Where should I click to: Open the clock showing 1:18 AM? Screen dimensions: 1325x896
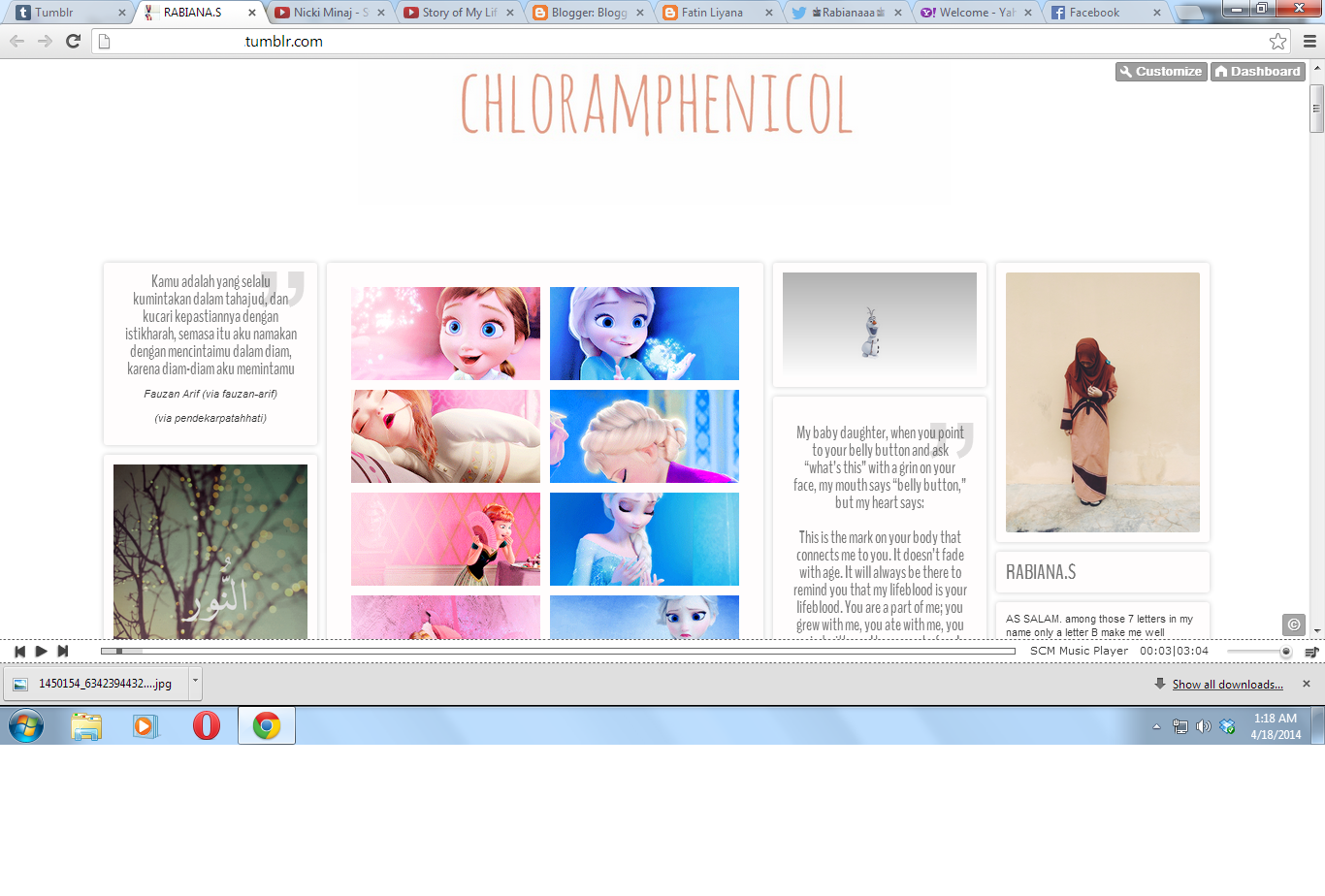coord(1275,726)
